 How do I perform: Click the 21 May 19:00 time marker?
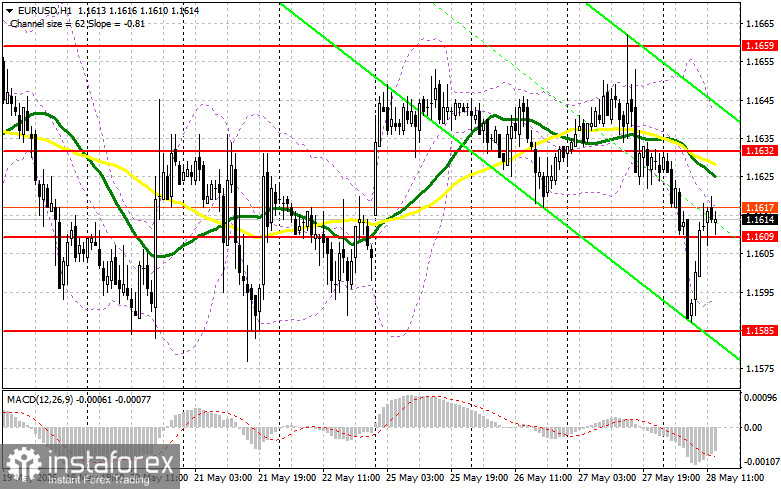(x=286, y=478)
